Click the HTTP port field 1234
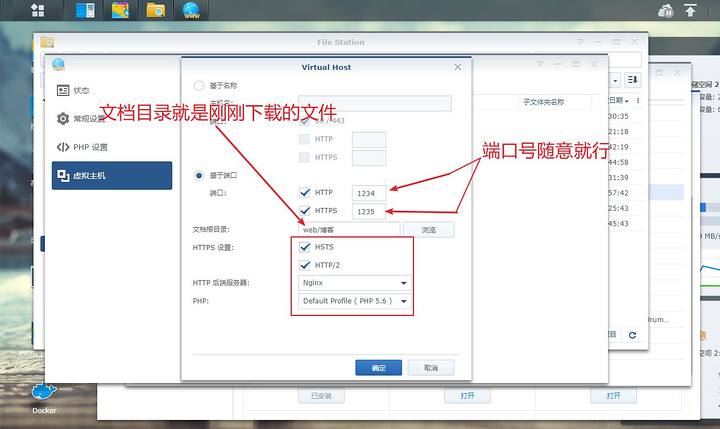 [369, 193]
